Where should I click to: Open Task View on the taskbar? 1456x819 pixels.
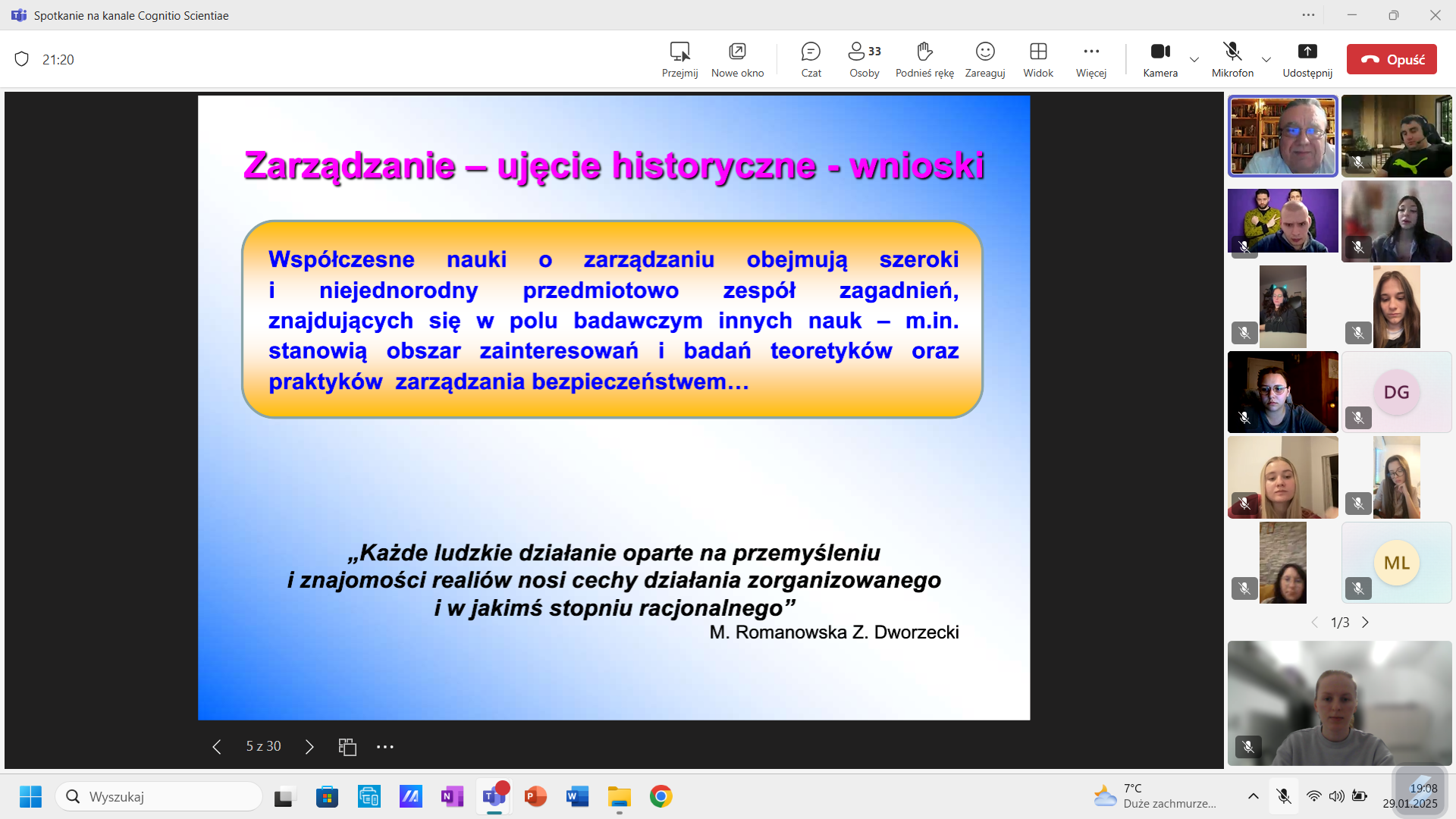284,797
